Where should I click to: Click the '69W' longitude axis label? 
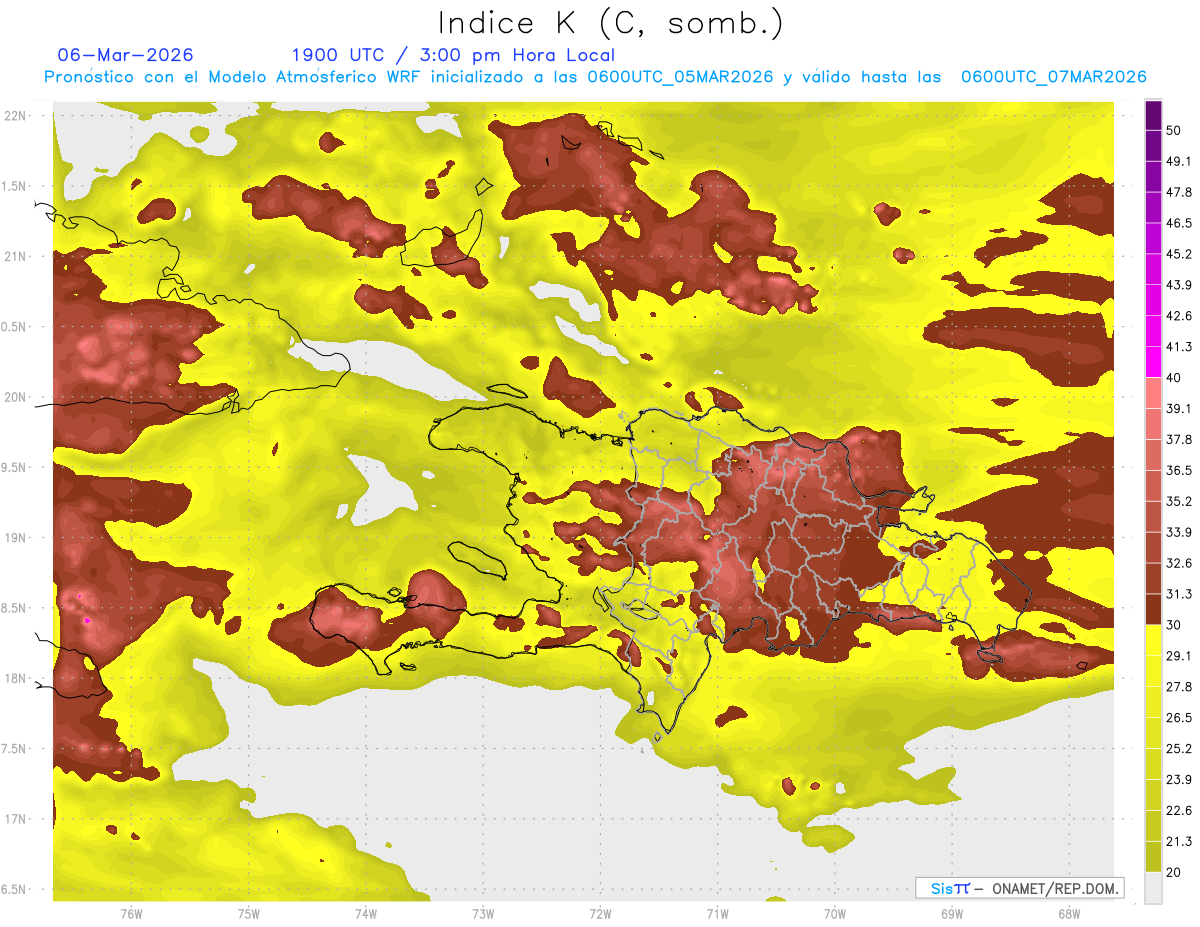[x=952, y=914]
